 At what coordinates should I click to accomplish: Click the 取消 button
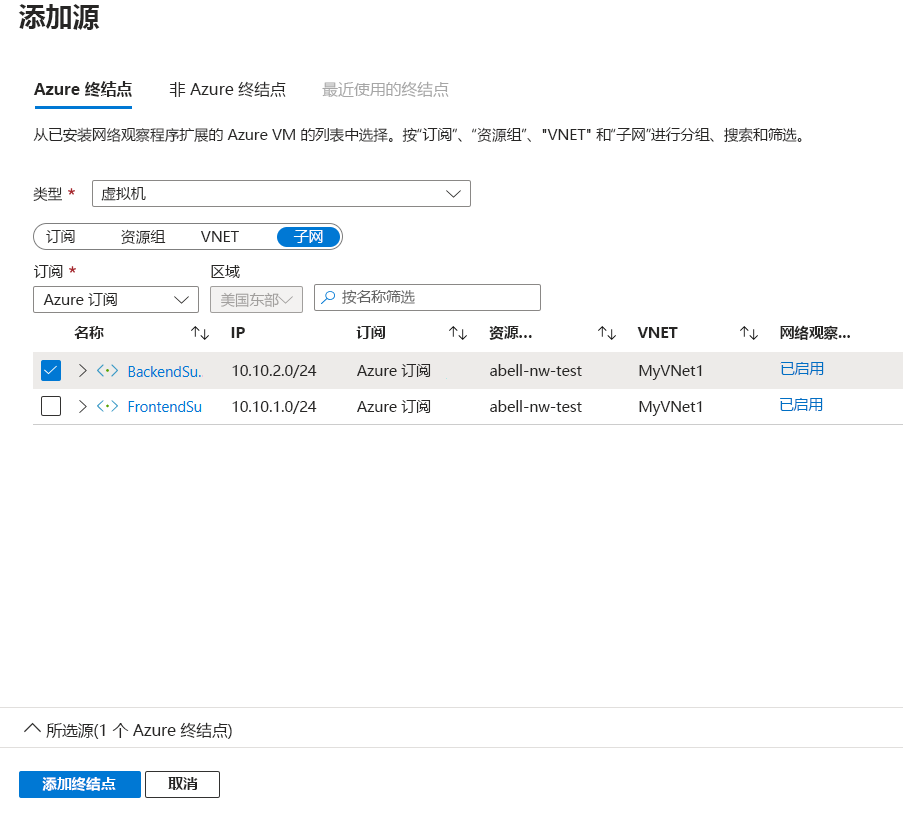[183, 784]
